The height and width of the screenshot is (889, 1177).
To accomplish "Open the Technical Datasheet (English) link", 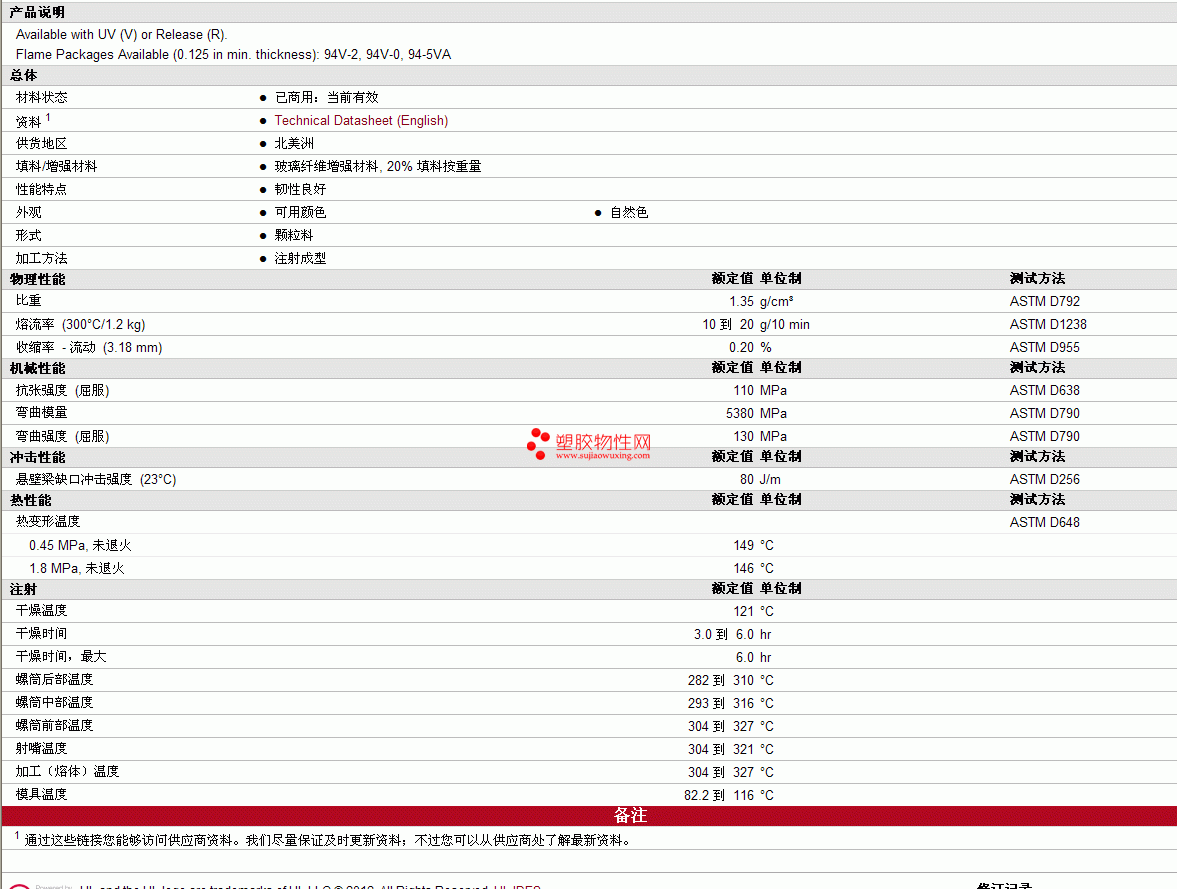I will [x=361, y=121].
